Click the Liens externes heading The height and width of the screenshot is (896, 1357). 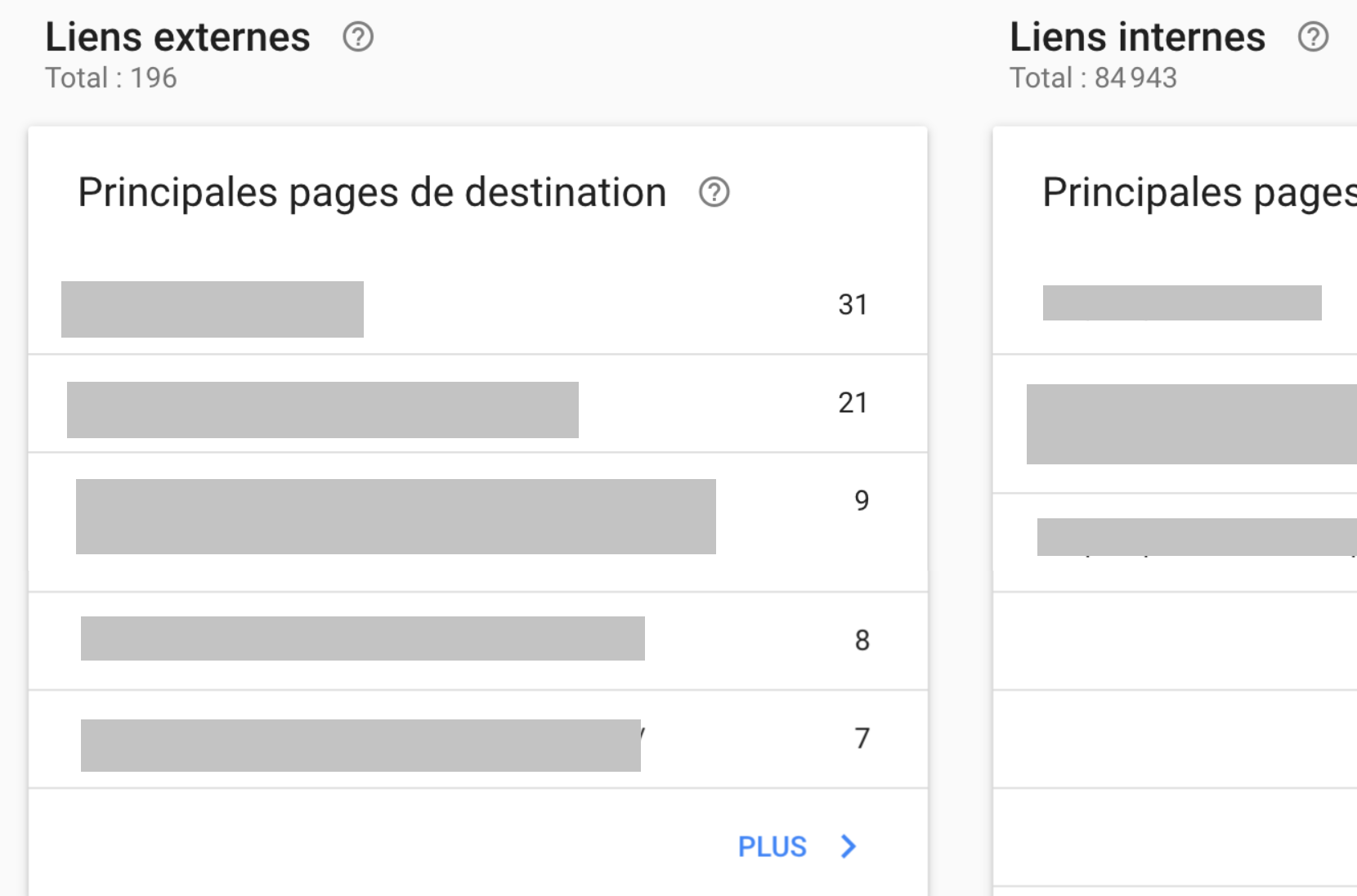177,37
